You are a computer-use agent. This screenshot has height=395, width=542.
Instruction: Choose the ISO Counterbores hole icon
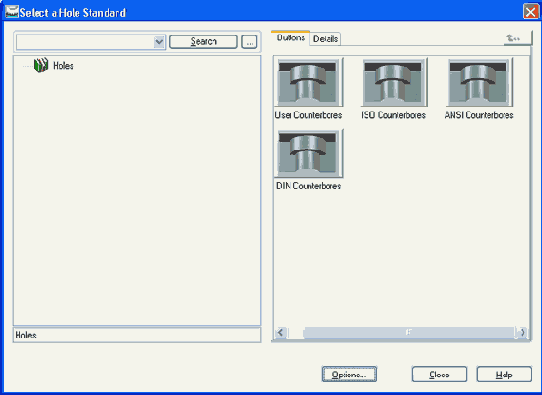point(394,82)
